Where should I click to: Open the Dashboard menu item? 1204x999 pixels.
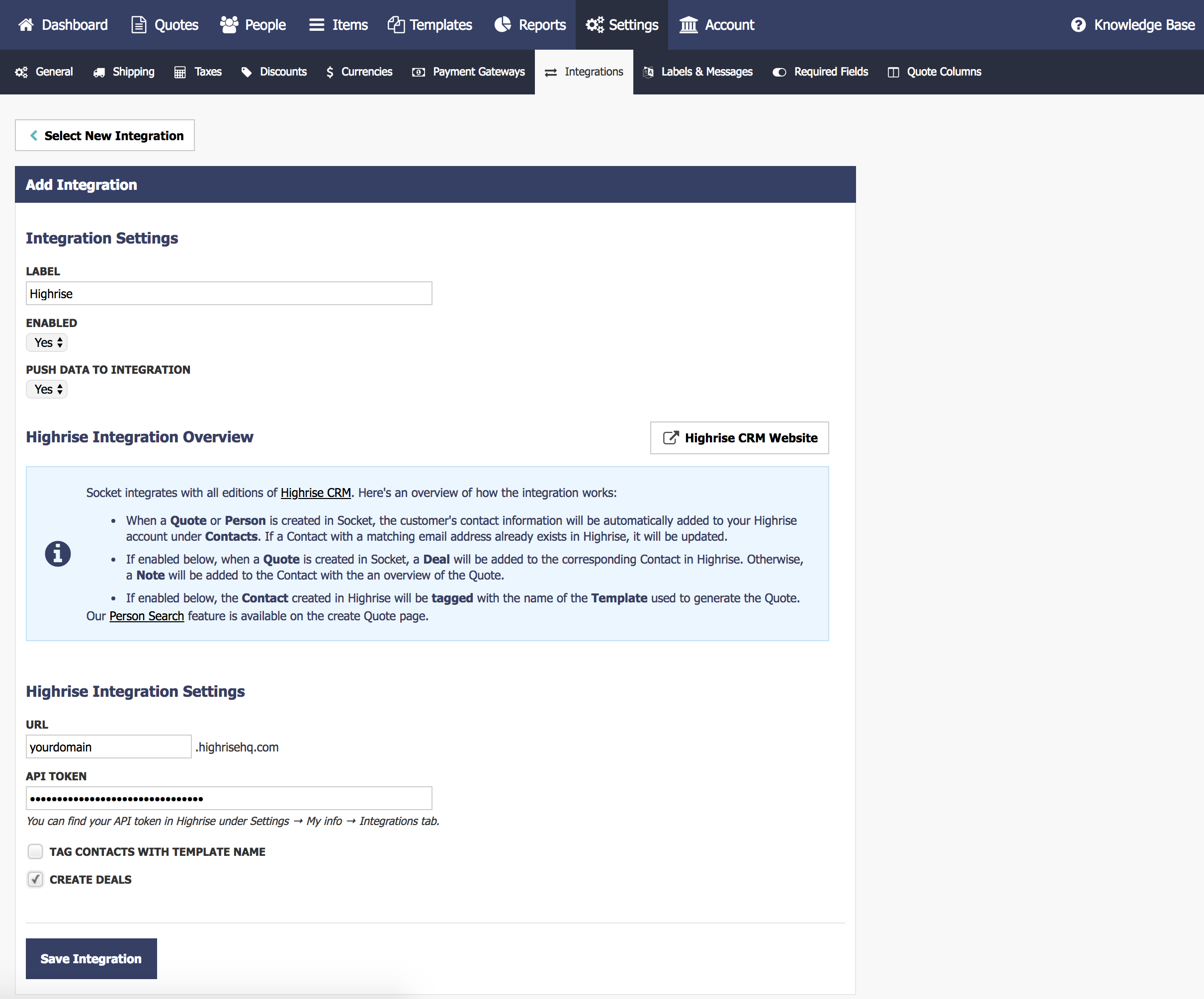coord(63,25)
